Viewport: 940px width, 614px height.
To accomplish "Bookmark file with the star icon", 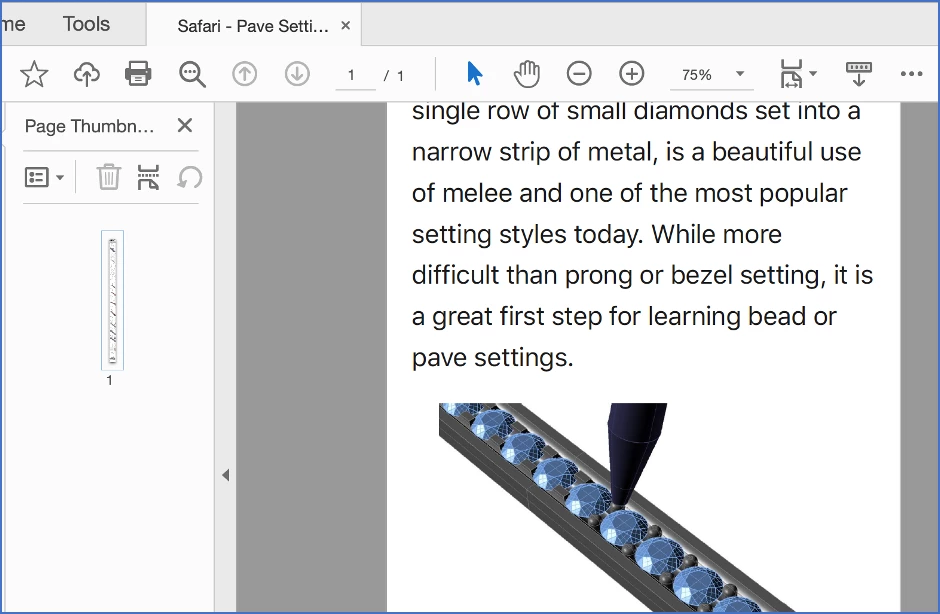I will click(34, 74).
